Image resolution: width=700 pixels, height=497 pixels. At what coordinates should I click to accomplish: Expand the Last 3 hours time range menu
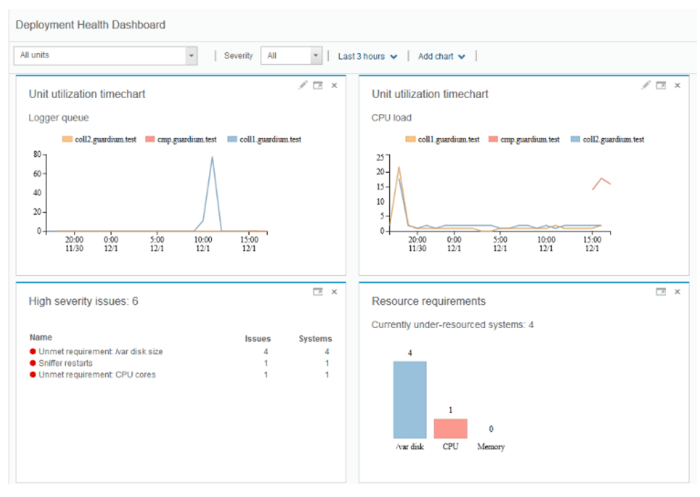tap(367, 56)
